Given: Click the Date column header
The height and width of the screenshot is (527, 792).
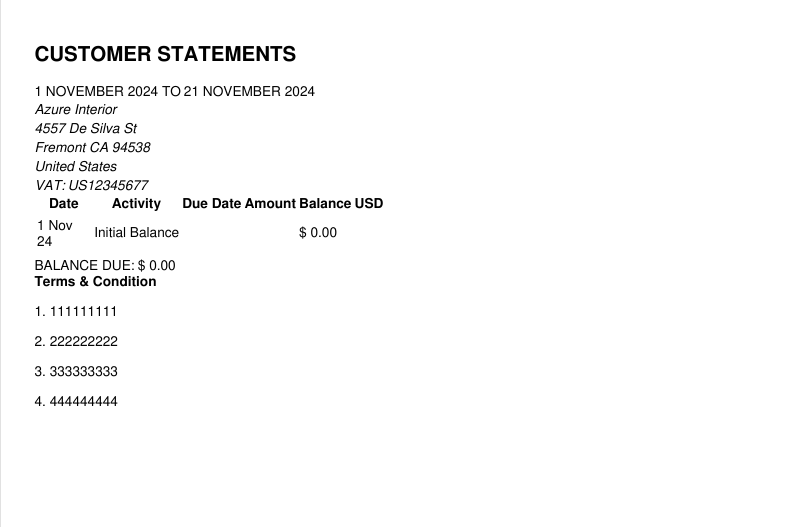Looking at the screenshot, I should coord(64,204).
